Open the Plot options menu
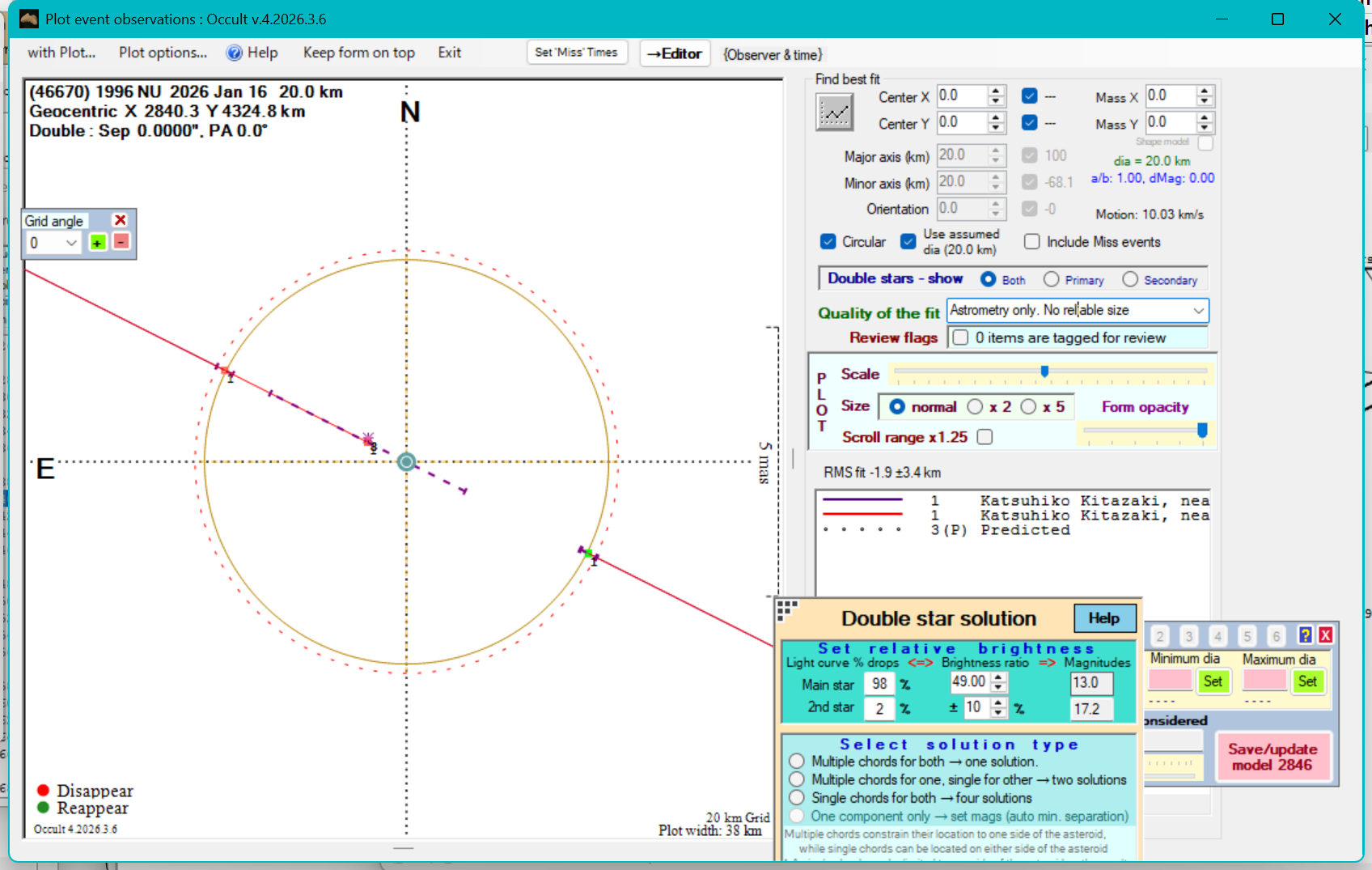 [x=163, y=53]
